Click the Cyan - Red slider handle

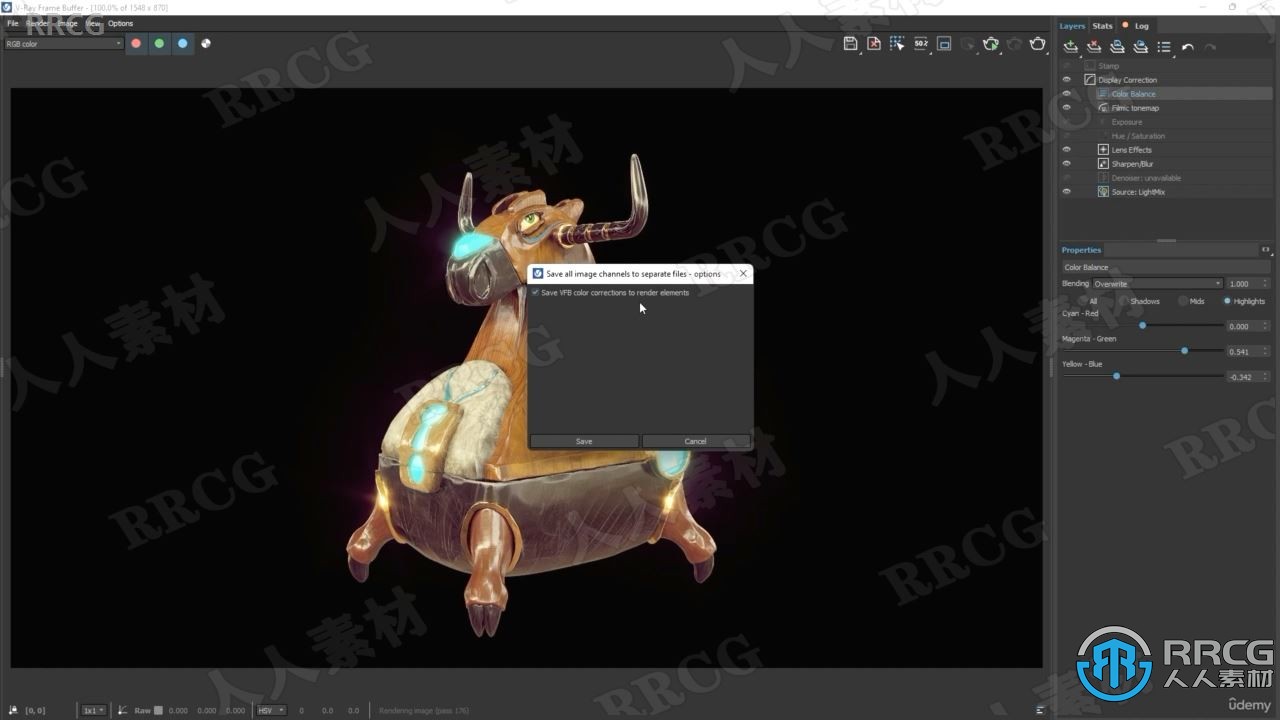click(x=1143, y=326)
